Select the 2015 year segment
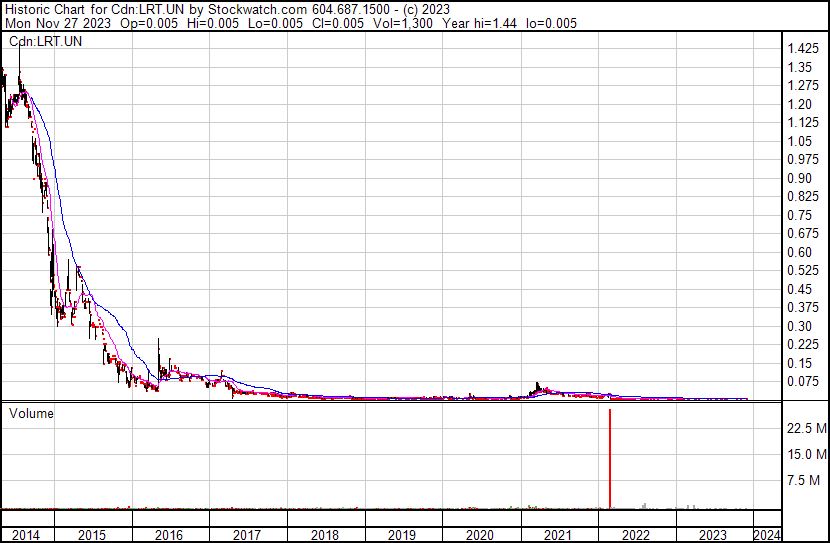Screen dimensions: 830x543 [92, 535]
